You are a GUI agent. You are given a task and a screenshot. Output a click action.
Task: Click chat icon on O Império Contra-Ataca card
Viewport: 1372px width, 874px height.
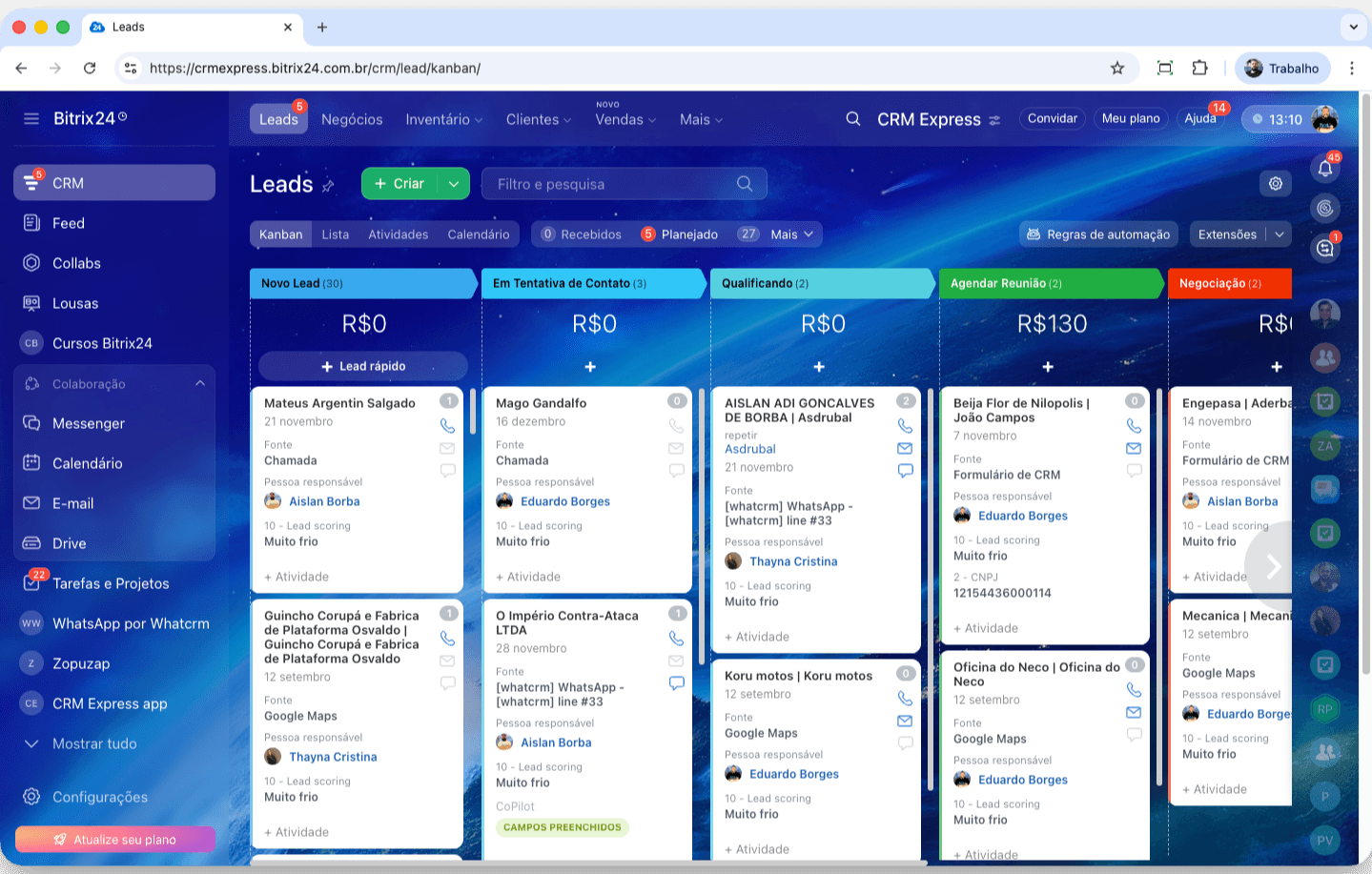tap(676, 682)
